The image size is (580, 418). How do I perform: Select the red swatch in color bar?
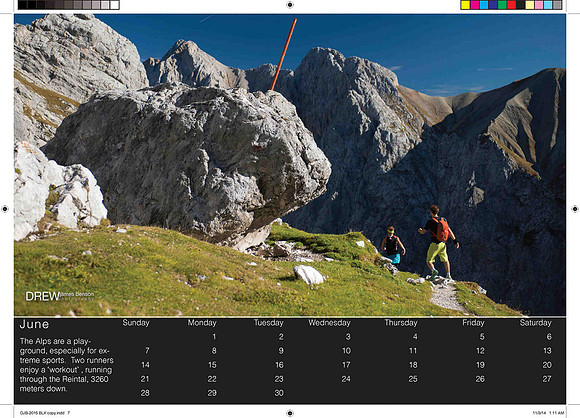click(x=512, y=5)
